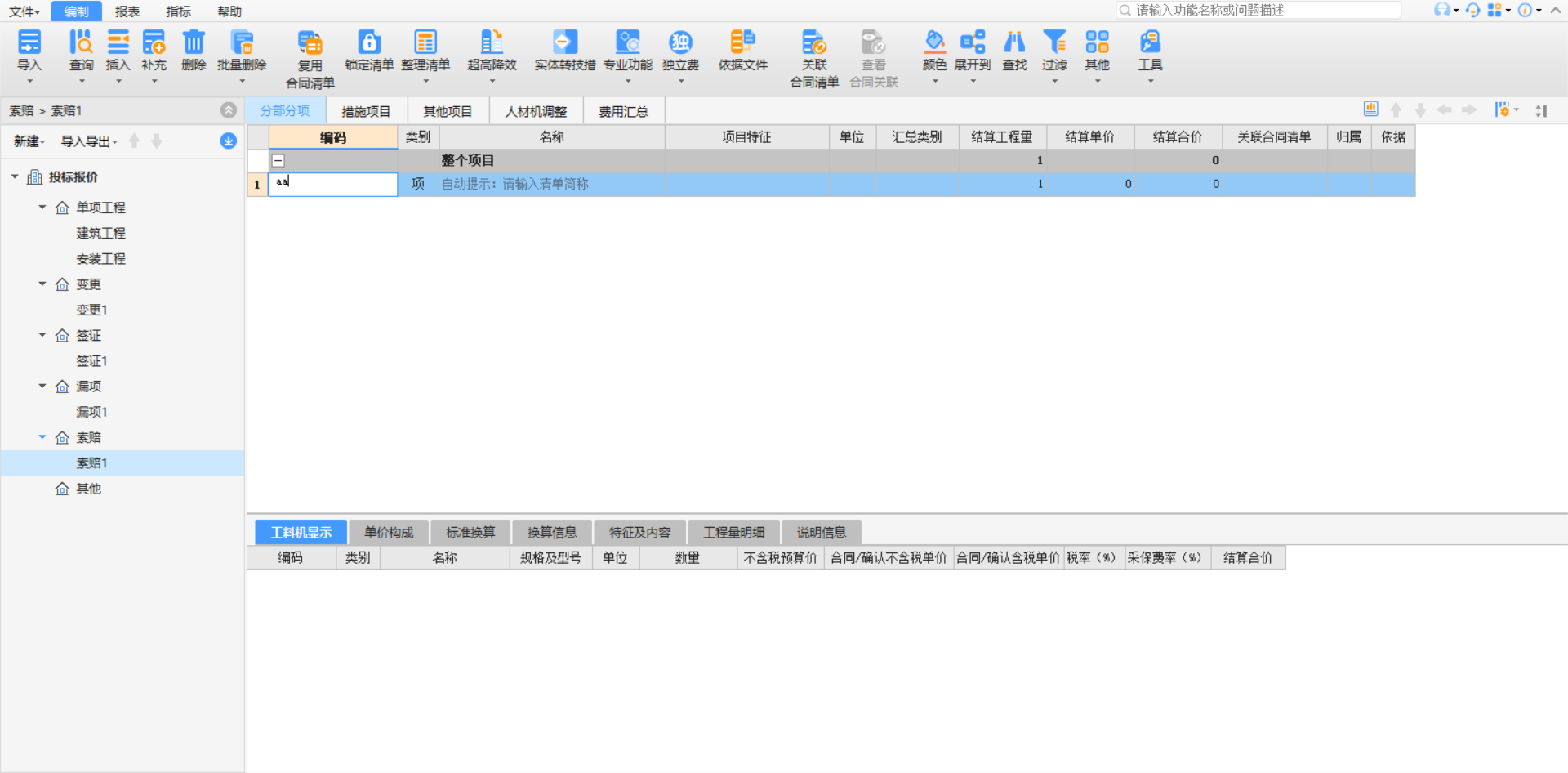Collapse the 漏项 tree node
The image size is (1568, 773).
(42, 386)
